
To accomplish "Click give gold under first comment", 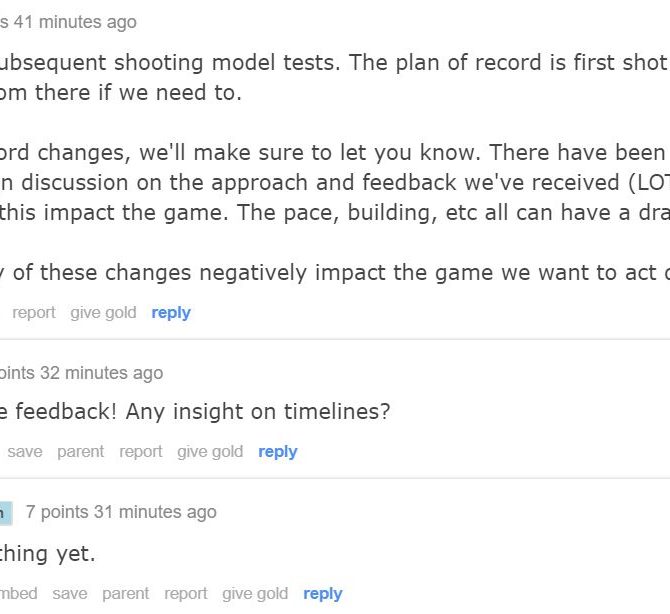I will click(103, 313).
